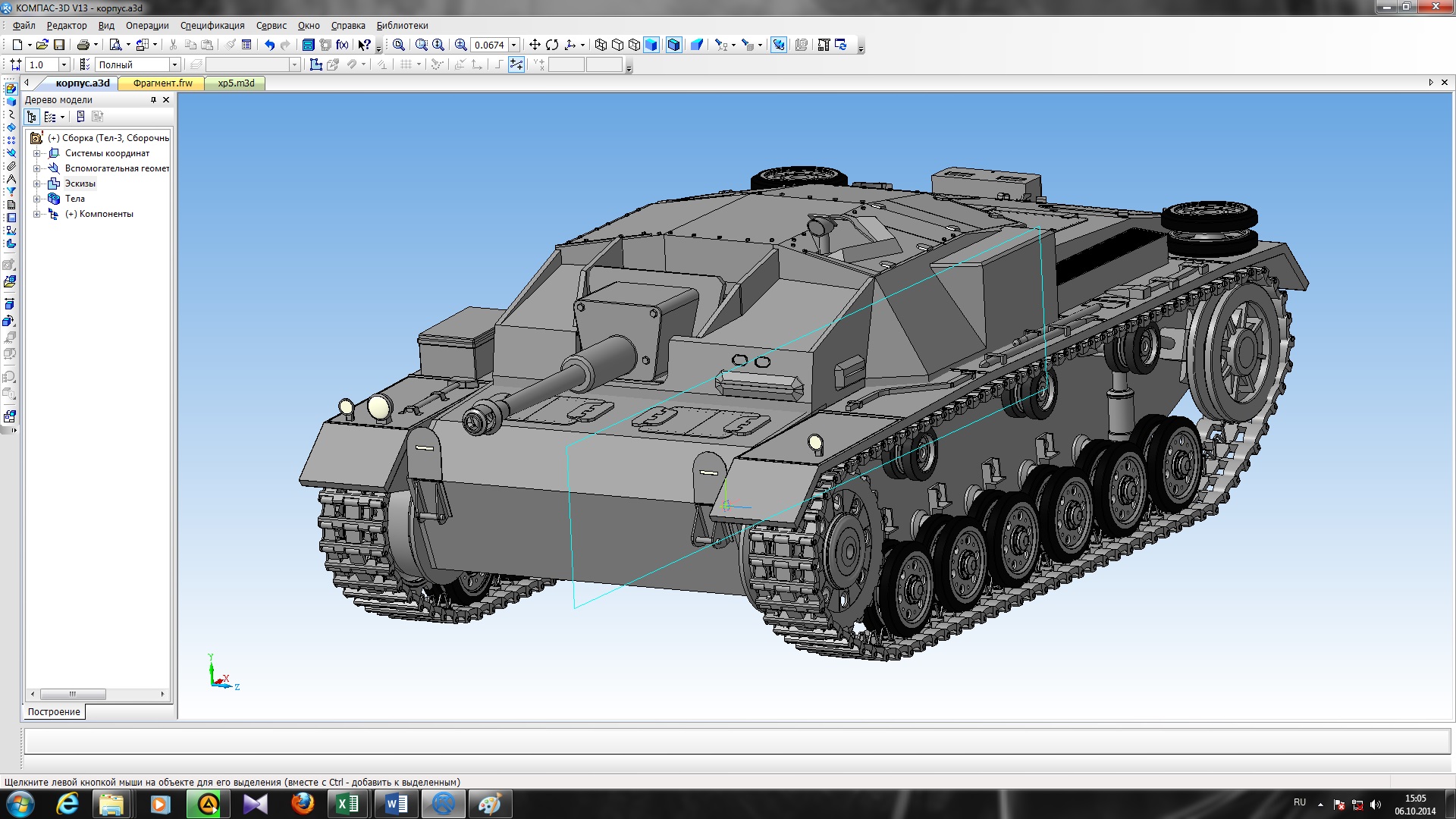Save the document with the floppy icon

59,45
